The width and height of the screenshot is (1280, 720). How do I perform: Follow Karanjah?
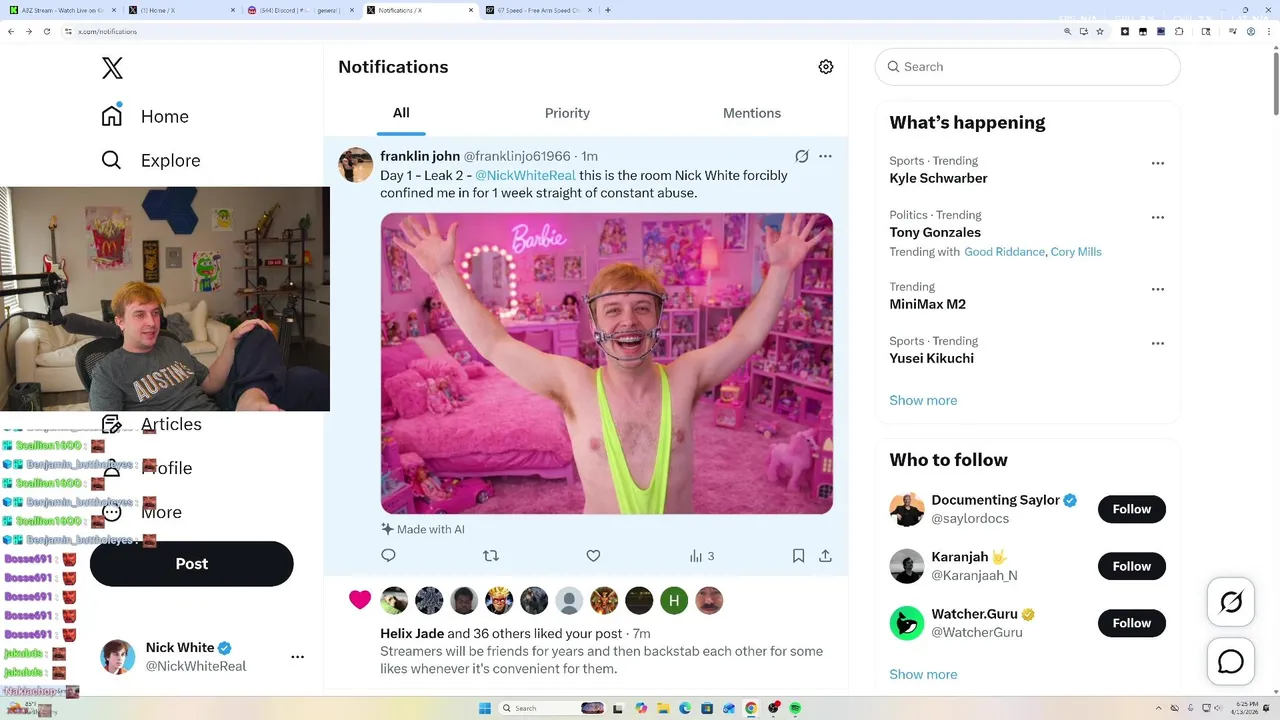(x=1132, y=566)
